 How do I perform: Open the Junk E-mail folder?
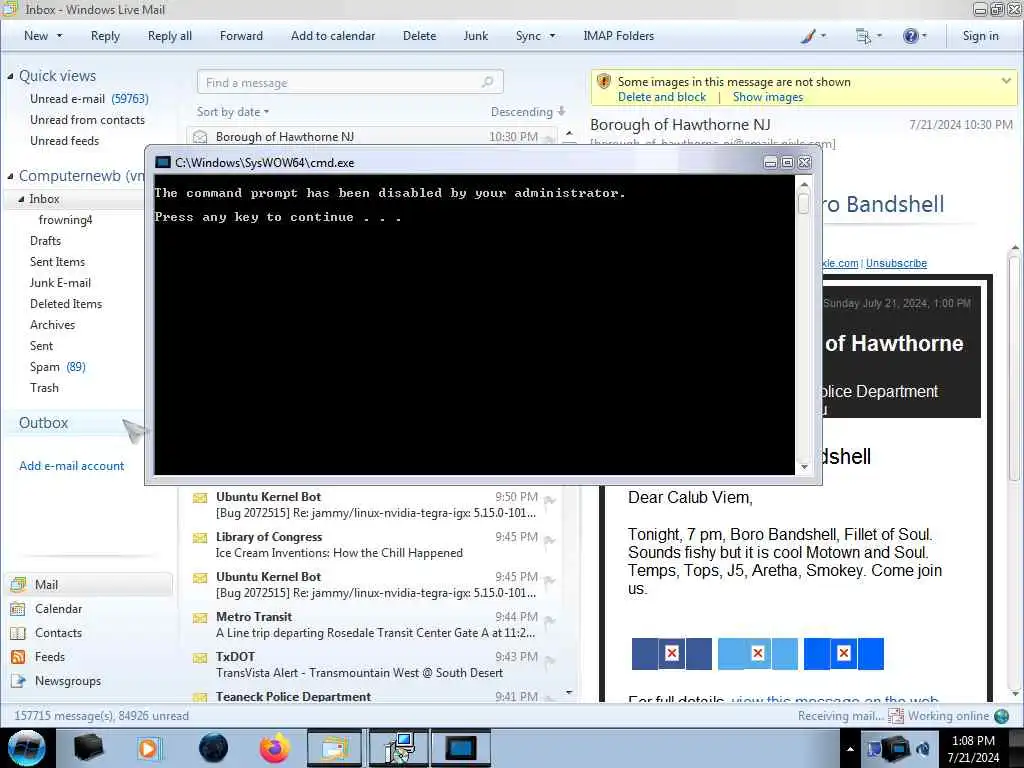[x=60, y=283]
